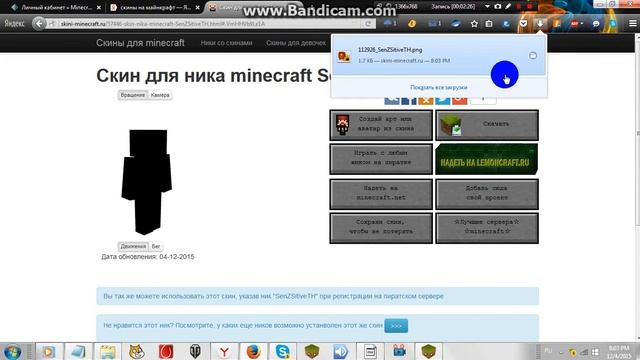Image resolution: width=640 pixels, height=360 pixels.
Task: Click 'Показать все загрузки' link
Action: pos(438,87)
